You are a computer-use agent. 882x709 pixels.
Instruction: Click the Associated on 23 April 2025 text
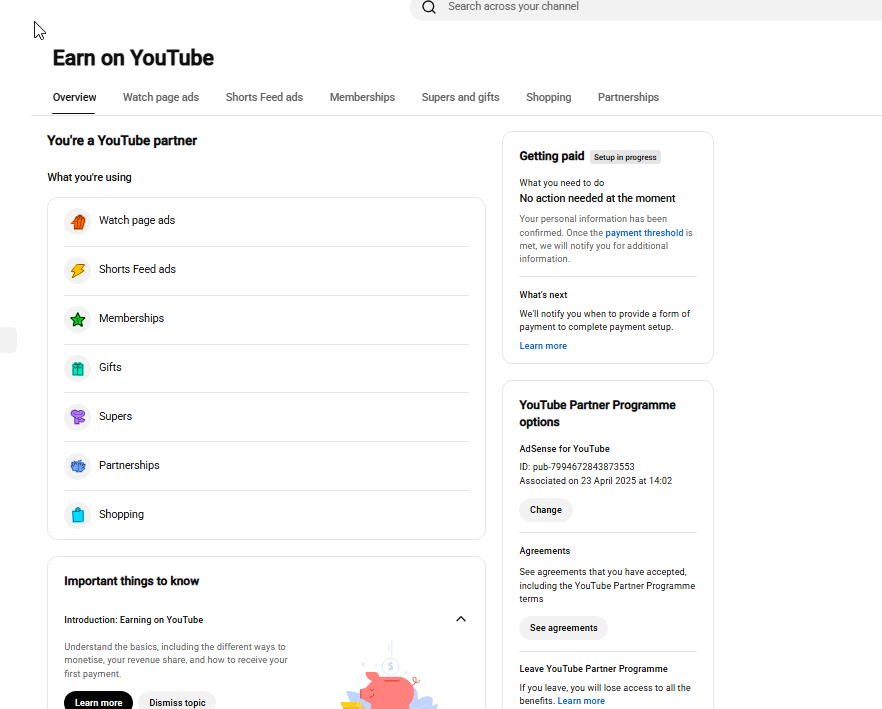pyautogui.click(x=596, y=481)
